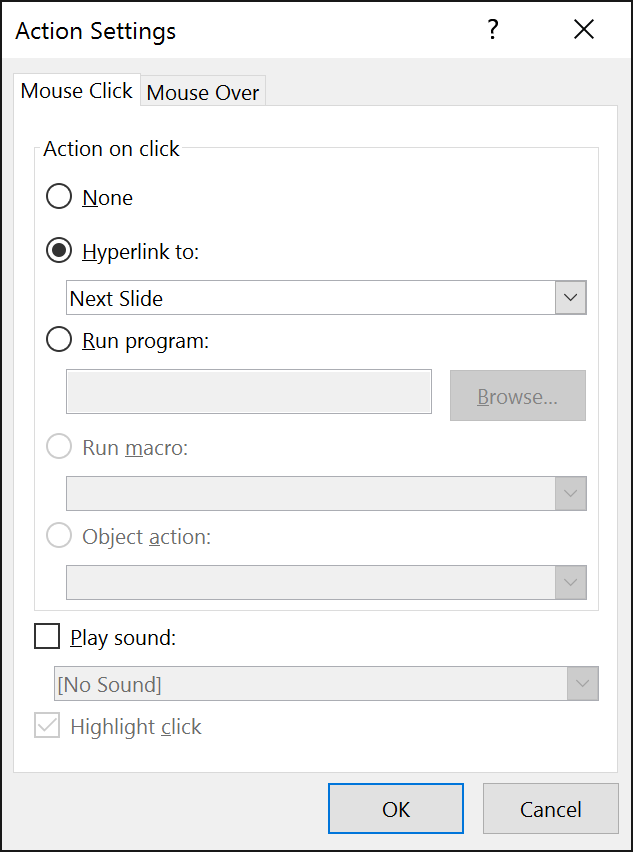Select the None action radio button

tap(58, 196)
